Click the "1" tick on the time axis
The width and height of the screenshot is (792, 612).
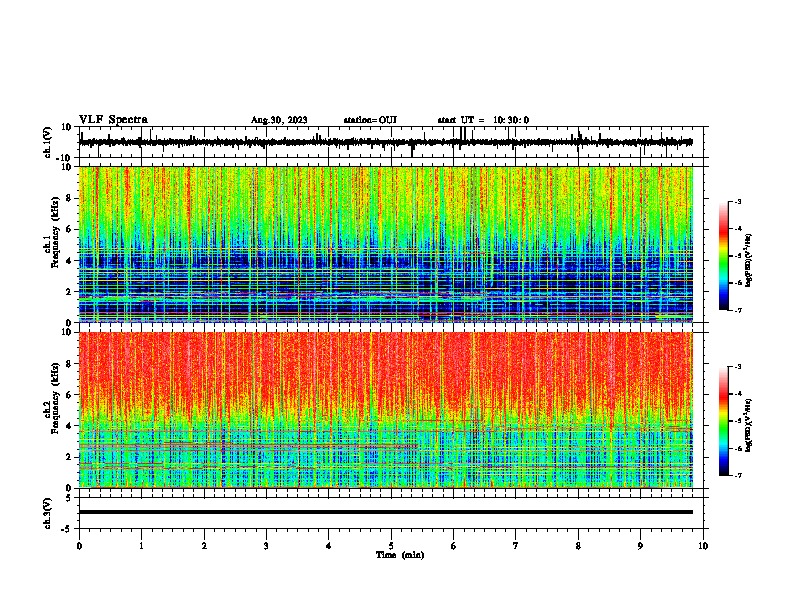tap(141, 546)
